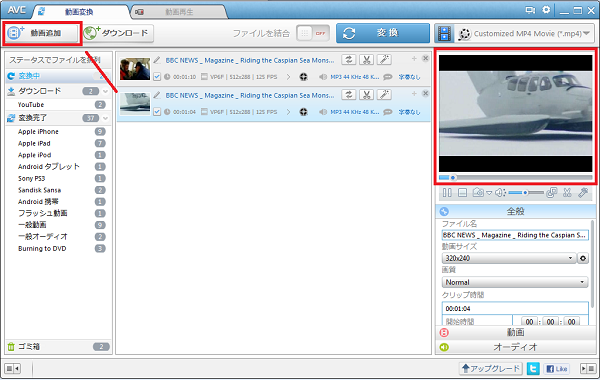Choose subtitle 字幕なし on first row
The image size is (600, 380).
click(x=409, y=77)
